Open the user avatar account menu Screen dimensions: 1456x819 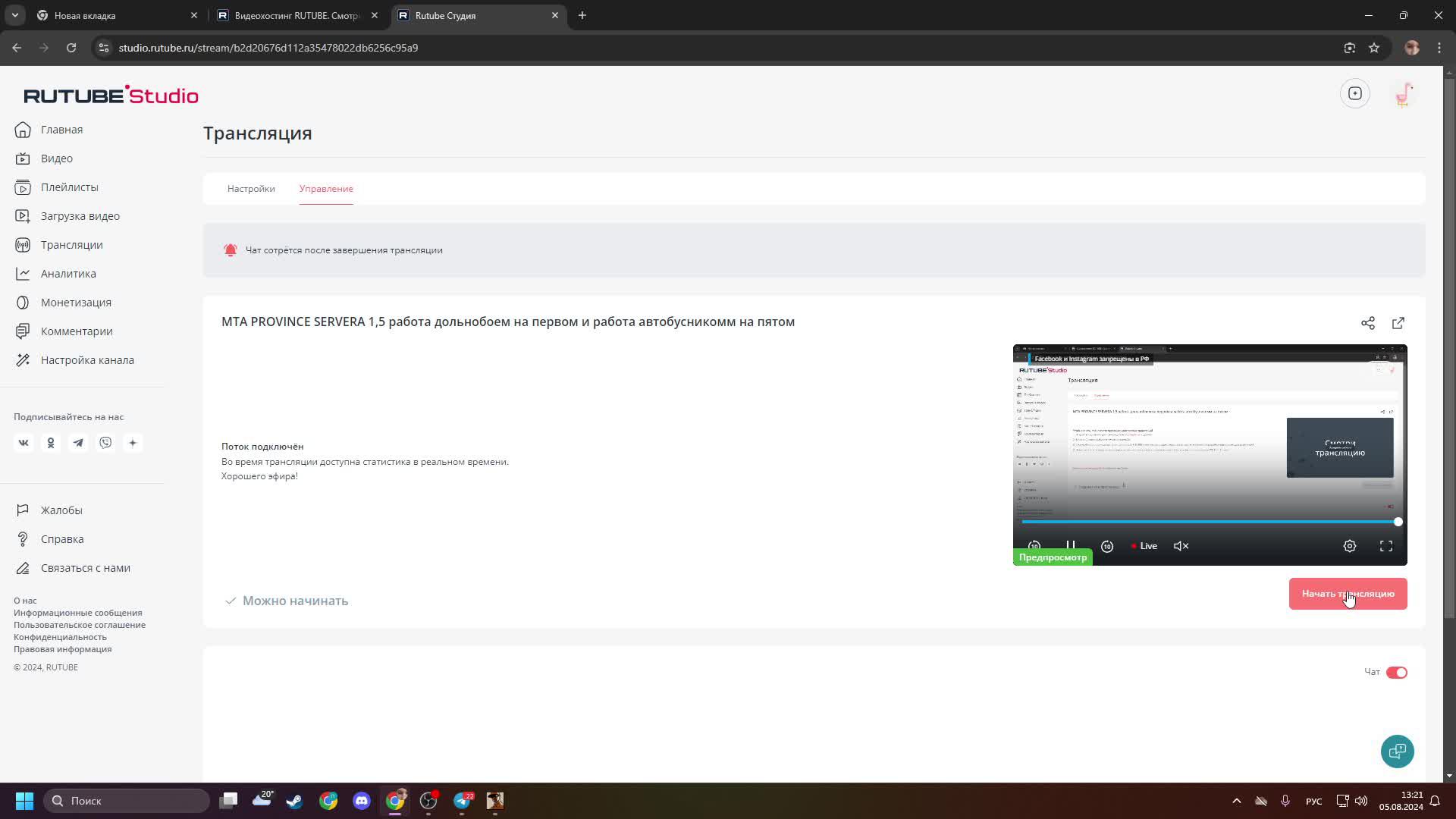[1404, 94]
